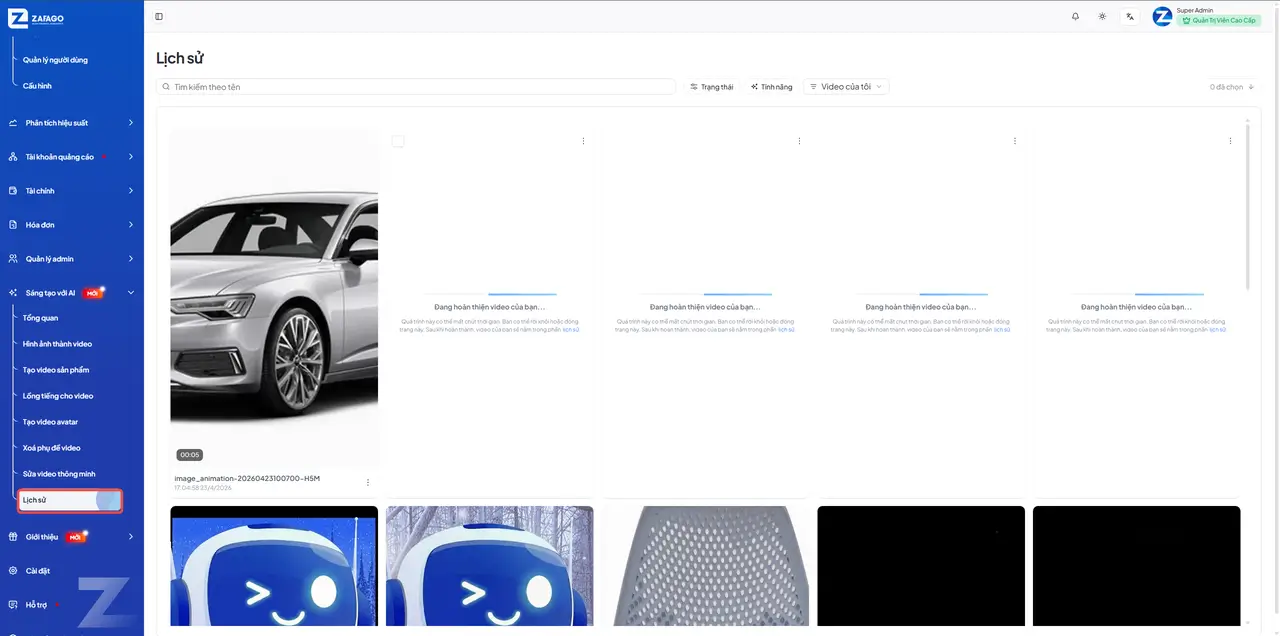Open Xoá phụ đề video

tap(52, 448)
